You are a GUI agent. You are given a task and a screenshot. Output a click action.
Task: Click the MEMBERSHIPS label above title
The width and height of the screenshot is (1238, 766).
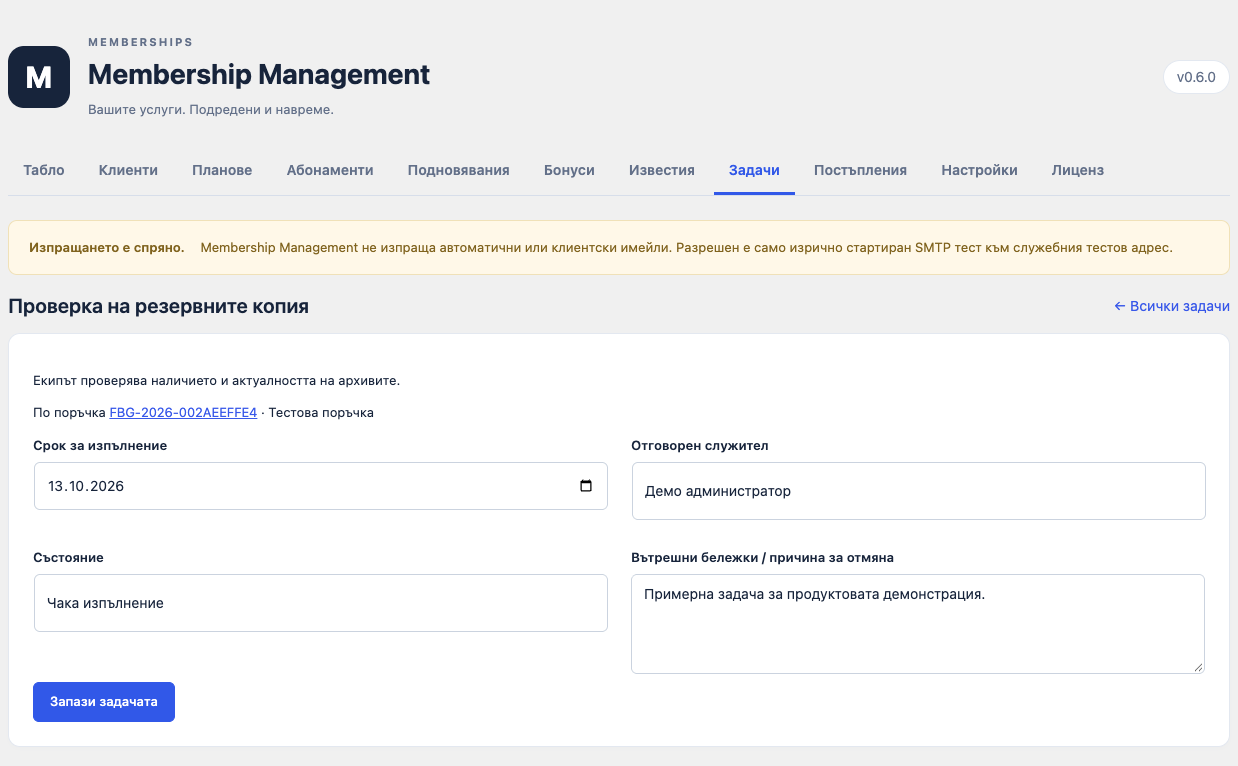click(140, 42)
